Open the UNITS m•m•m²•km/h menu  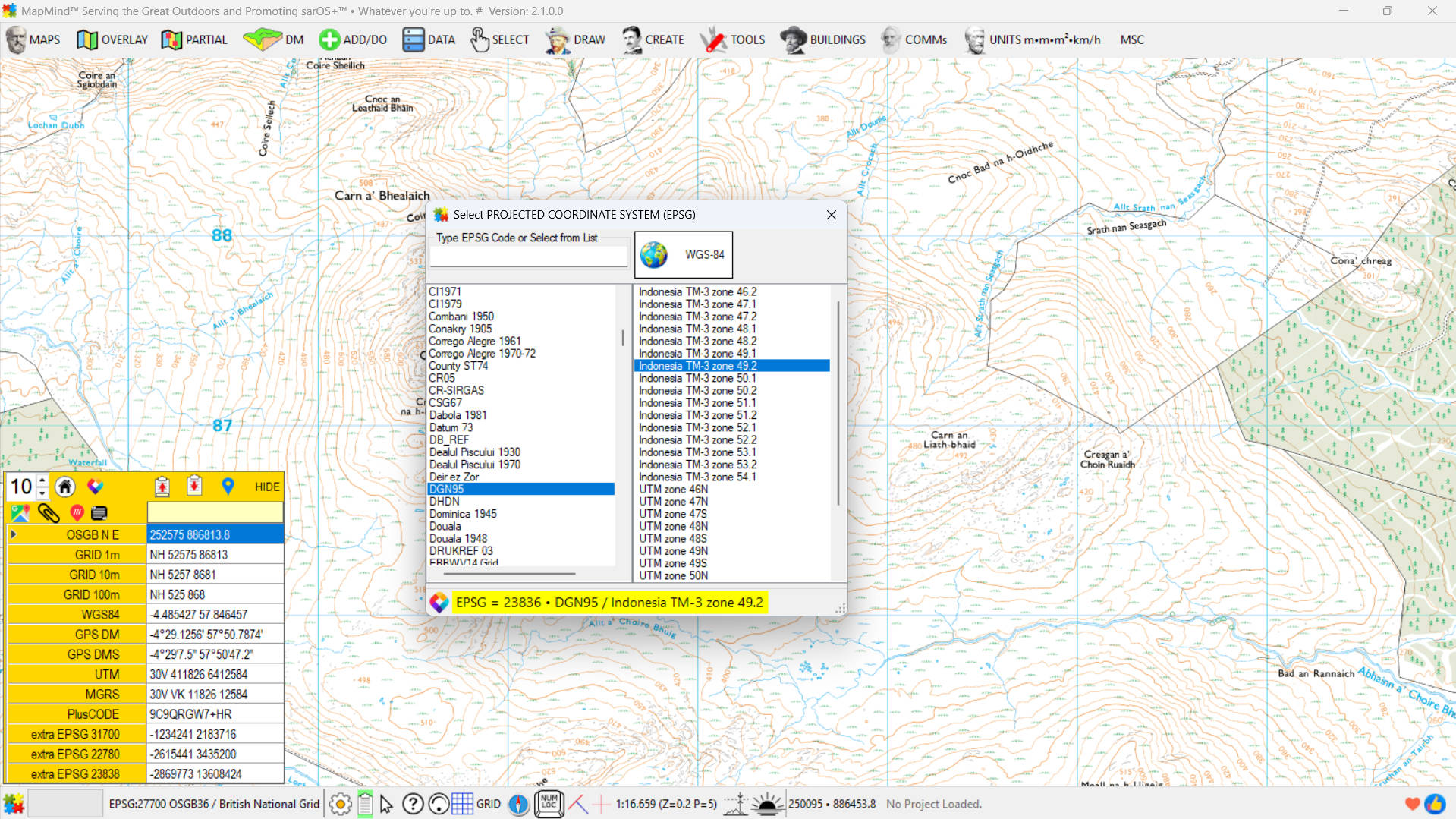click(x=1033, y=39)
